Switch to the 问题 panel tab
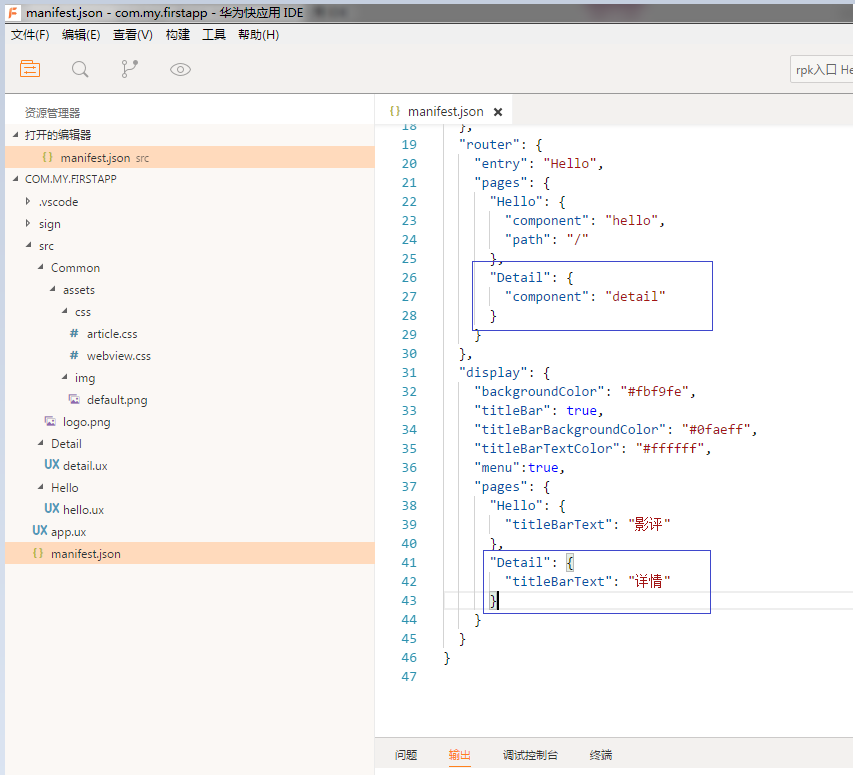 406,755
